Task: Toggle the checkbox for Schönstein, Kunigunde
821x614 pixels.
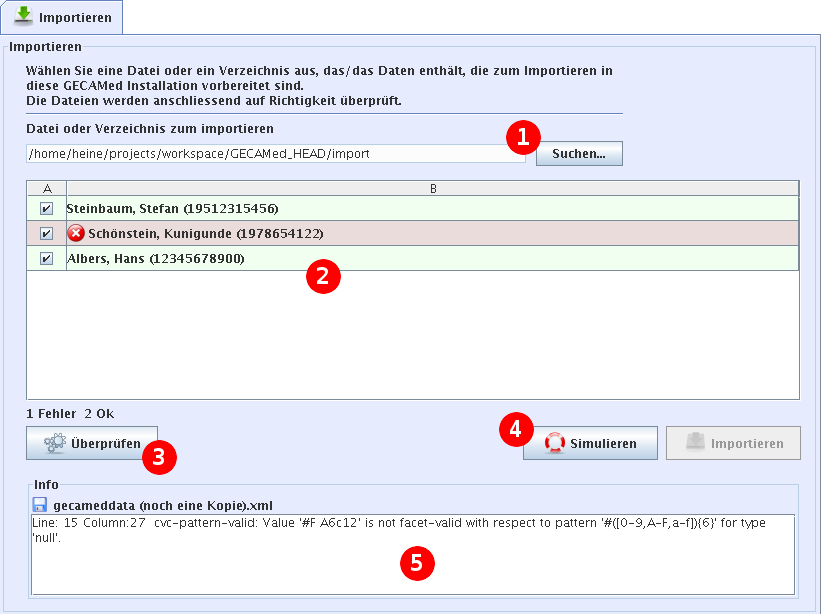Action: 46,234
